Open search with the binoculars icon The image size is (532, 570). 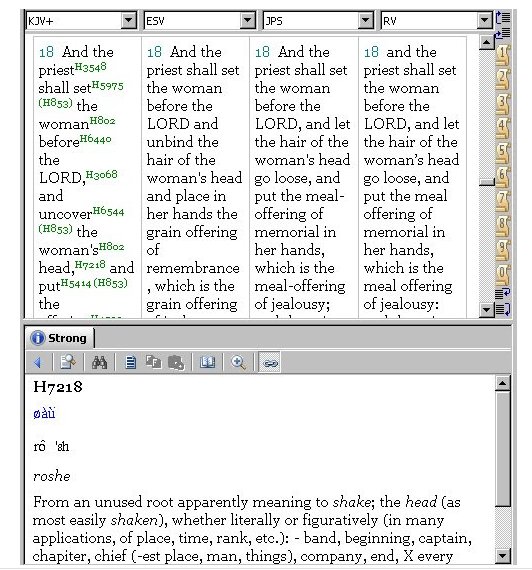pos(99,362)
